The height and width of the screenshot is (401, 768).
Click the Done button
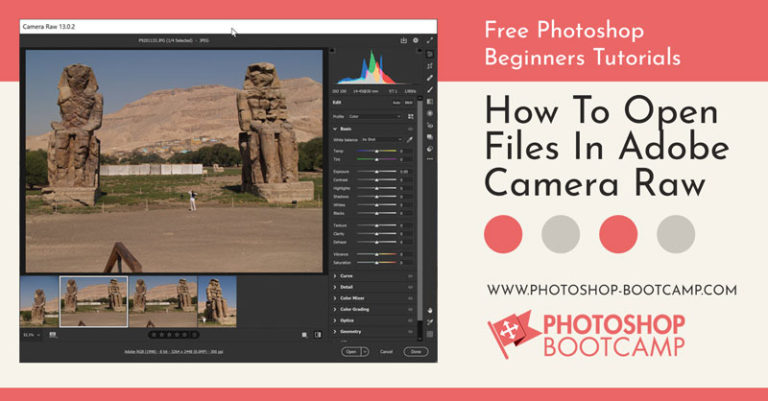[416, 352]
